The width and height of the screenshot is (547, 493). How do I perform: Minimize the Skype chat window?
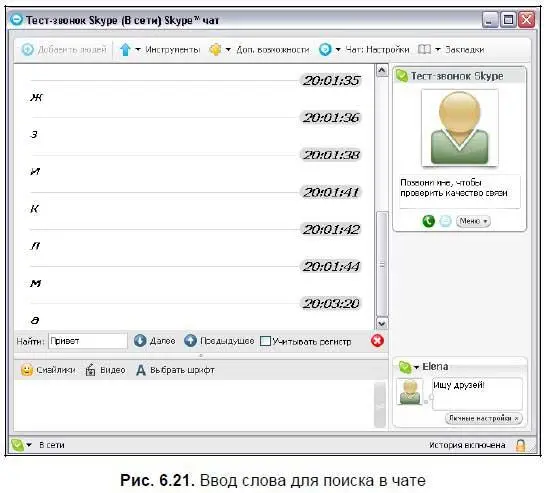[490, 20]
